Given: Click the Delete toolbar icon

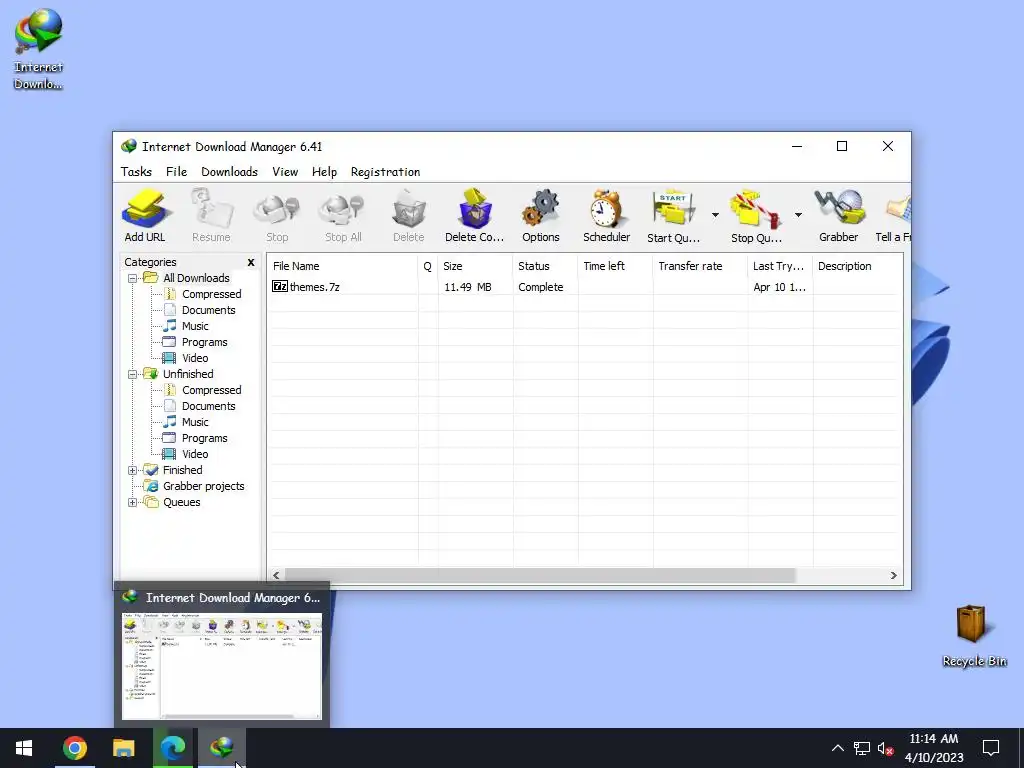Looking at the screenshot, I should [x=409, y=216].
